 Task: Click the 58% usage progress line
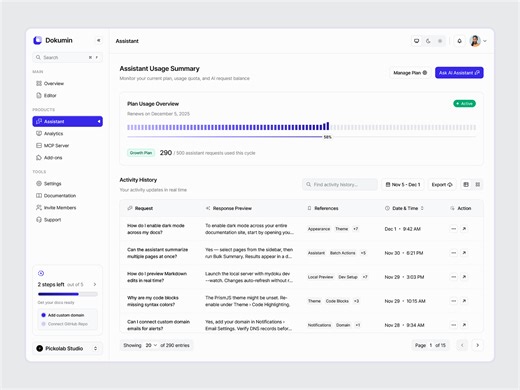click(x=301, y=137)
